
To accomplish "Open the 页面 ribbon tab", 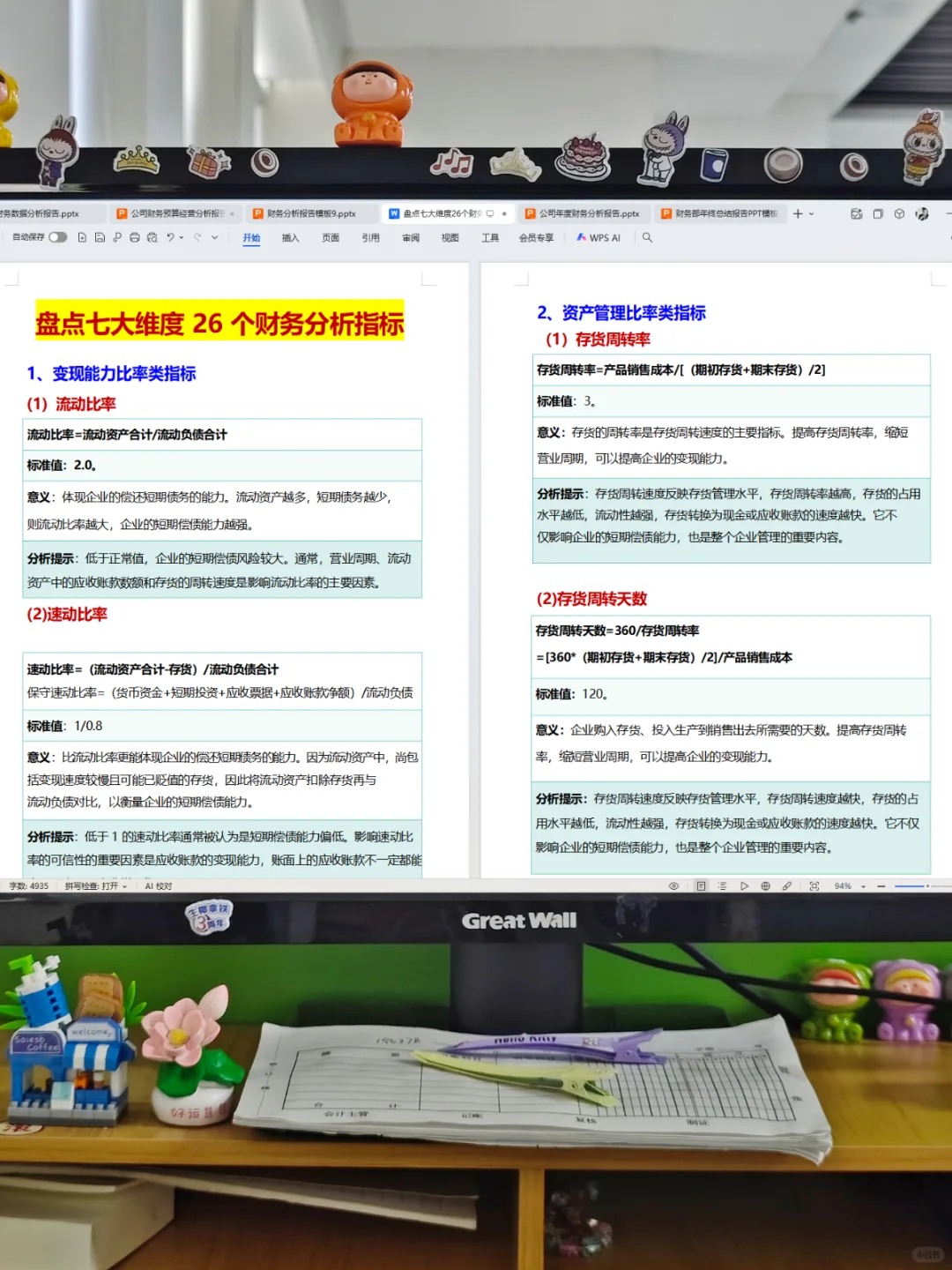I will [x=331, y=237].
